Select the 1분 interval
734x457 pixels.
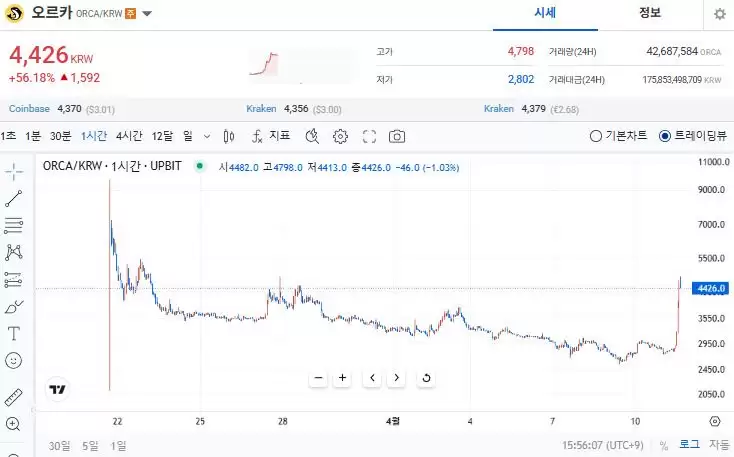click(x=33, y=136)
